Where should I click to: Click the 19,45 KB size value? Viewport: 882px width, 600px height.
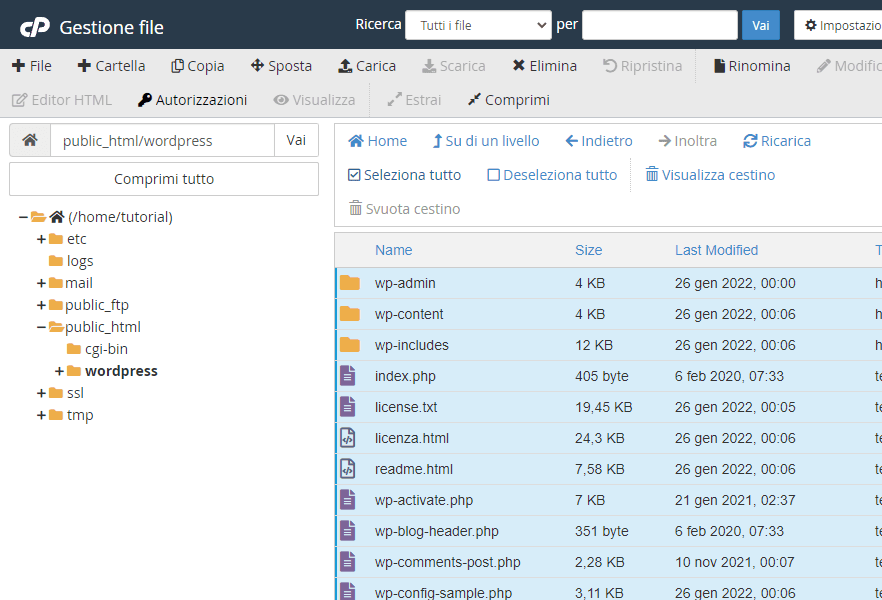604,407
